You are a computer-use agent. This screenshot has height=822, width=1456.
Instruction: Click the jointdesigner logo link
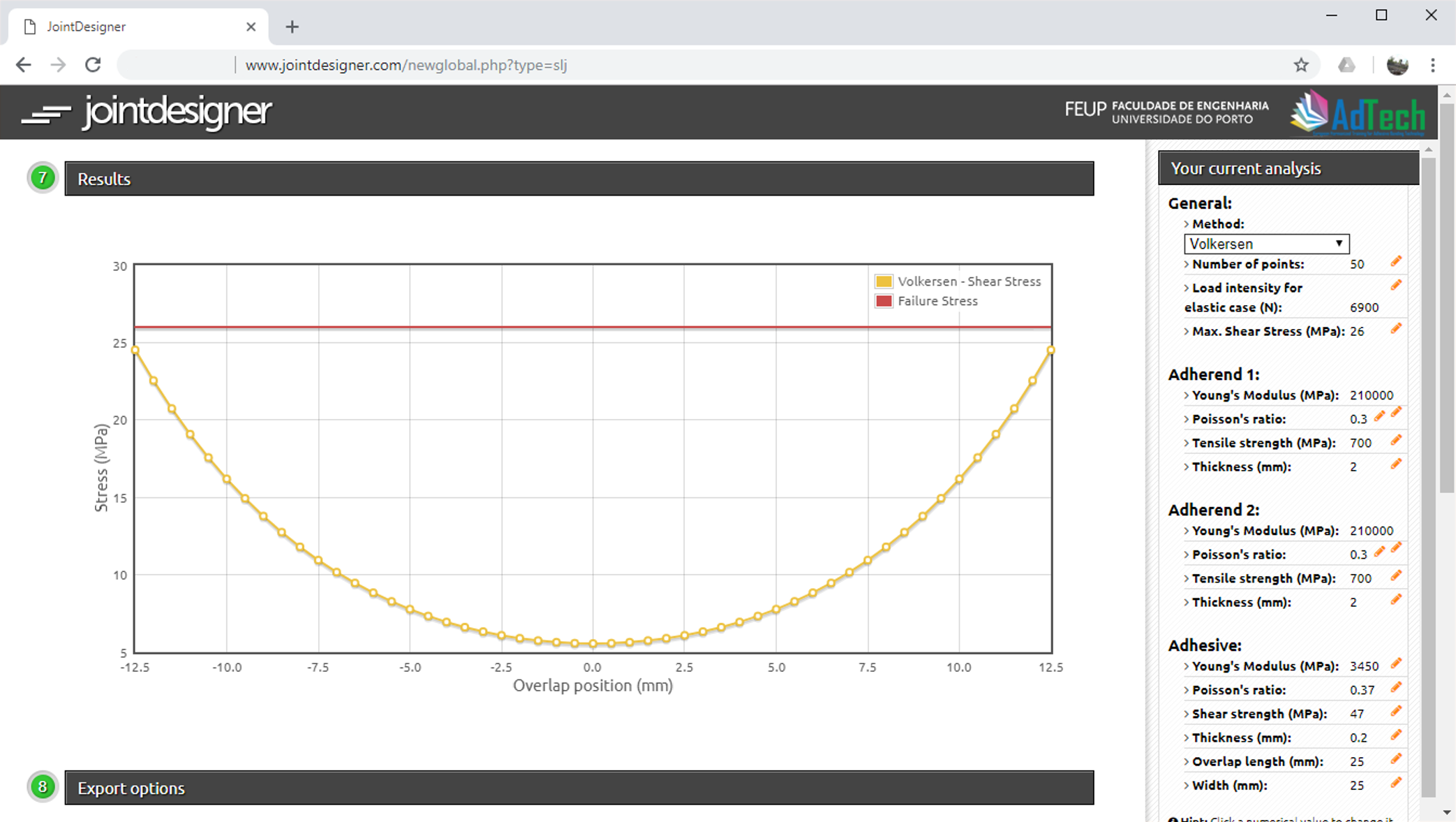pos(147,112)
